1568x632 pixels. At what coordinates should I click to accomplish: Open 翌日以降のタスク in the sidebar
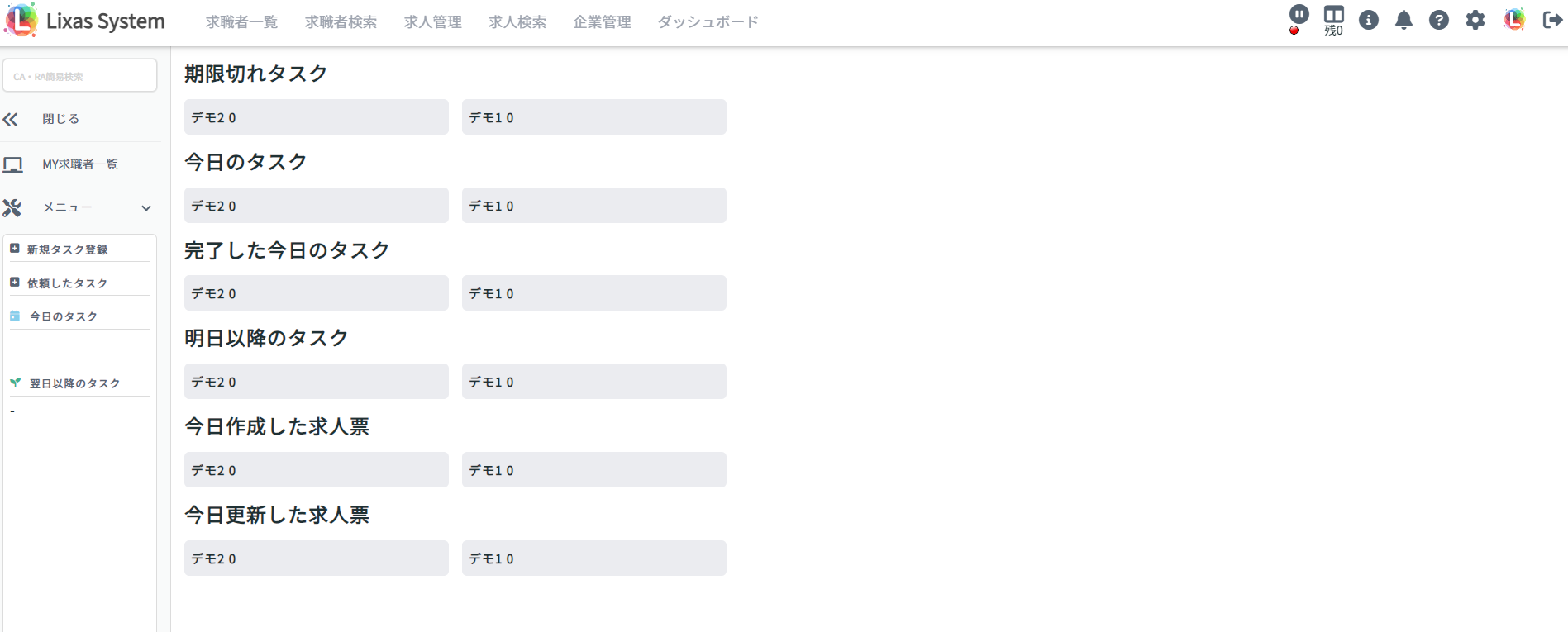pos(74,383)
